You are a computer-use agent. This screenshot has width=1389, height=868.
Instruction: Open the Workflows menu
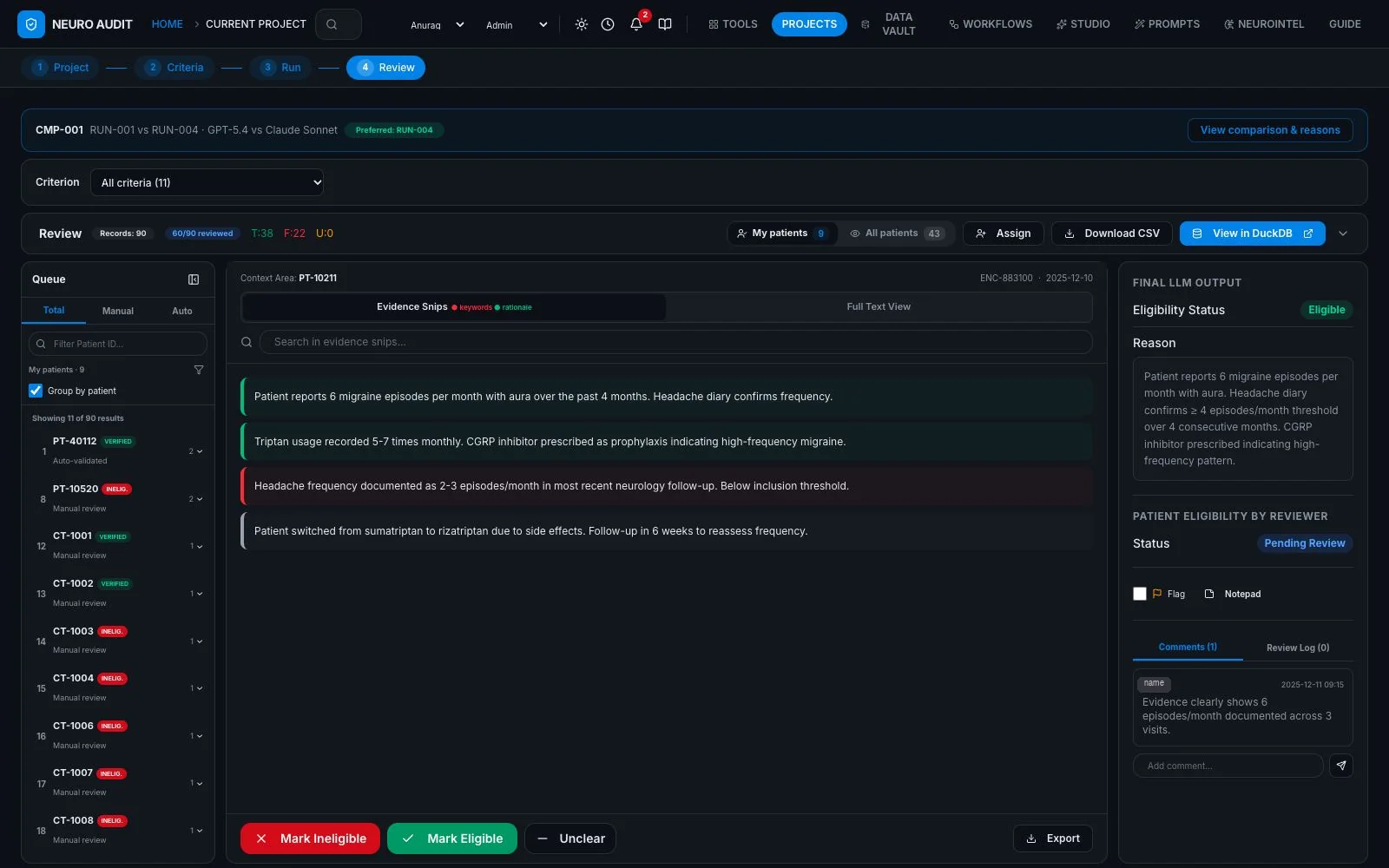[x=991, y=24]
